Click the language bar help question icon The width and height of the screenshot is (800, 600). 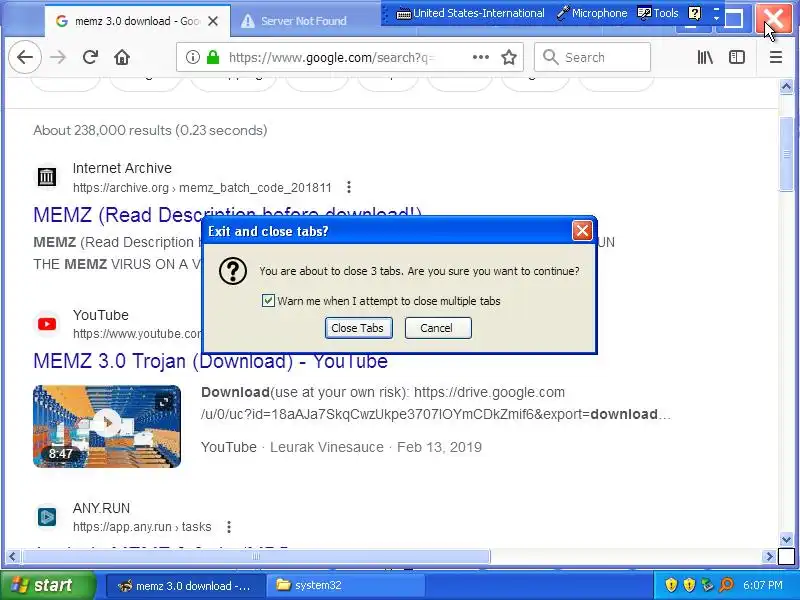pos(694,13)
